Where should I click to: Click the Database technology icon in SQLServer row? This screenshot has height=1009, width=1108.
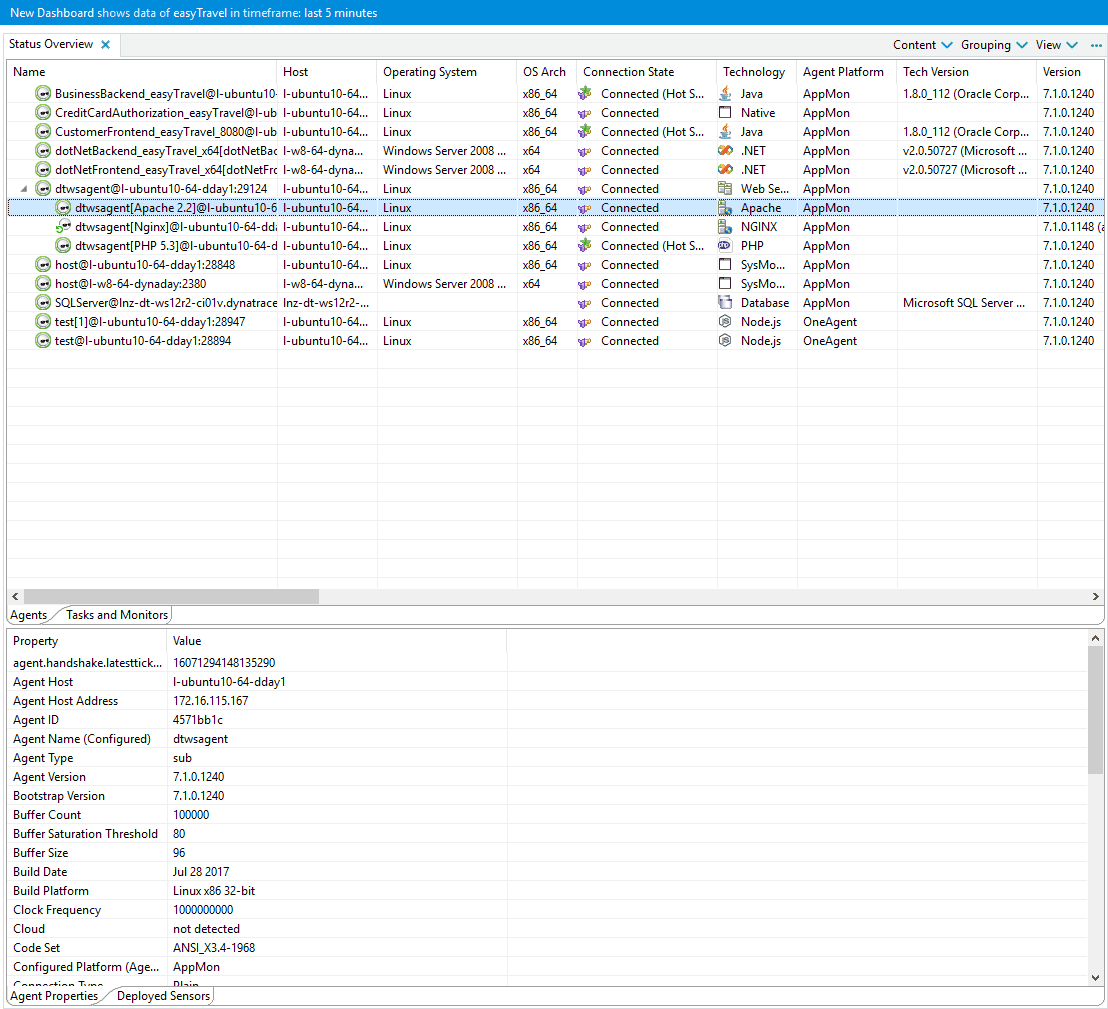(x=725, y=302)
